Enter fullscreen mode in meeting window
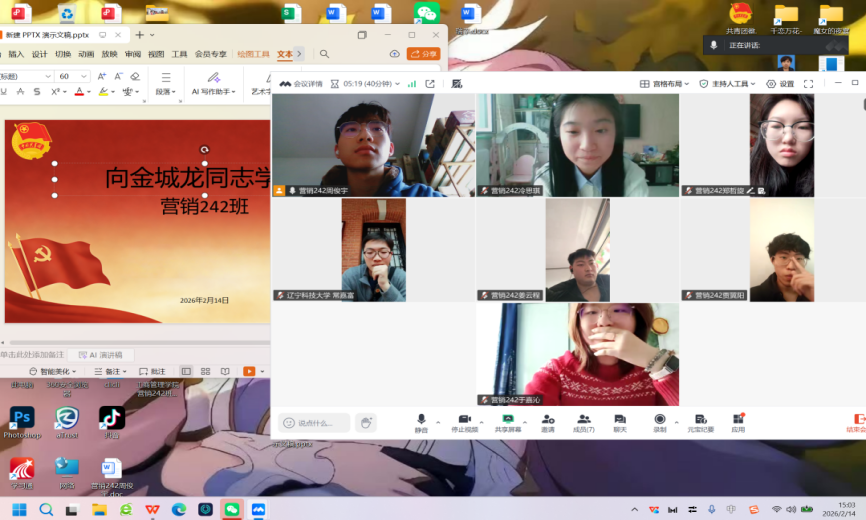 coord(808,84)
